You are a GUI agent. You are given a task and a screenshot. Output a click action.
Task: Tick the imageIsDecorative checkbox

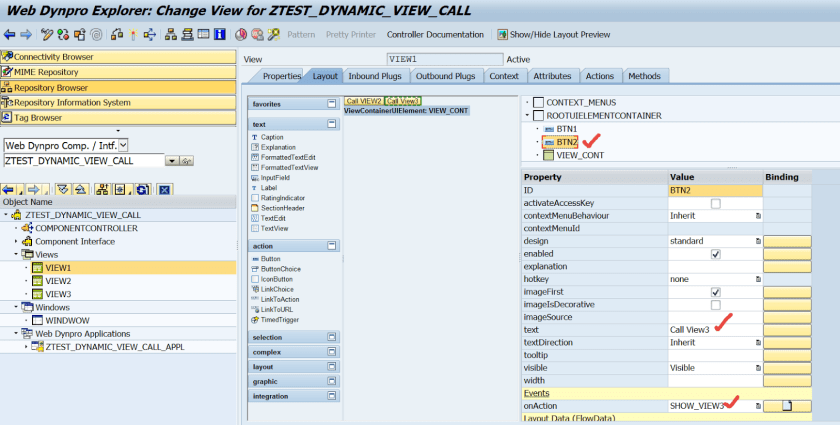pos(715,305)
